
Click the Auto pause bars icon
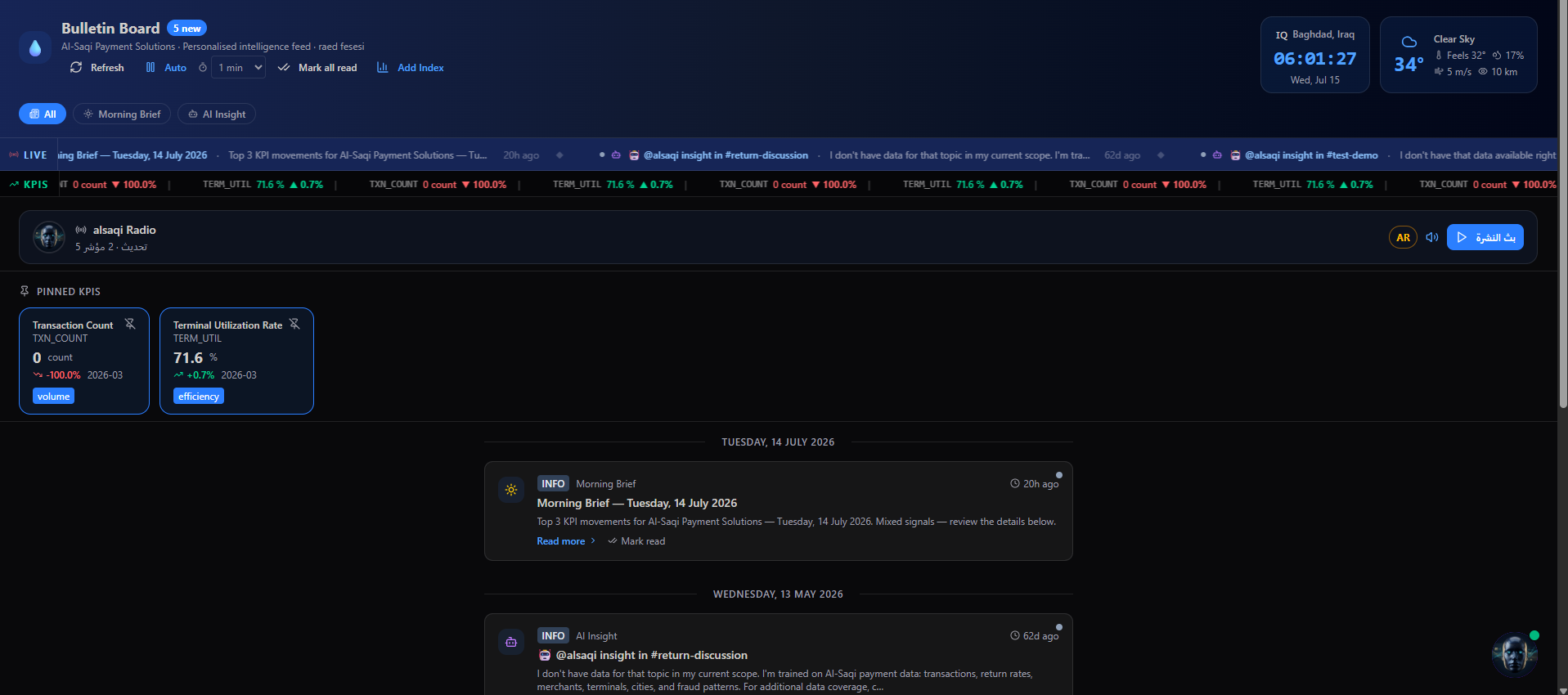coord(151,67)
